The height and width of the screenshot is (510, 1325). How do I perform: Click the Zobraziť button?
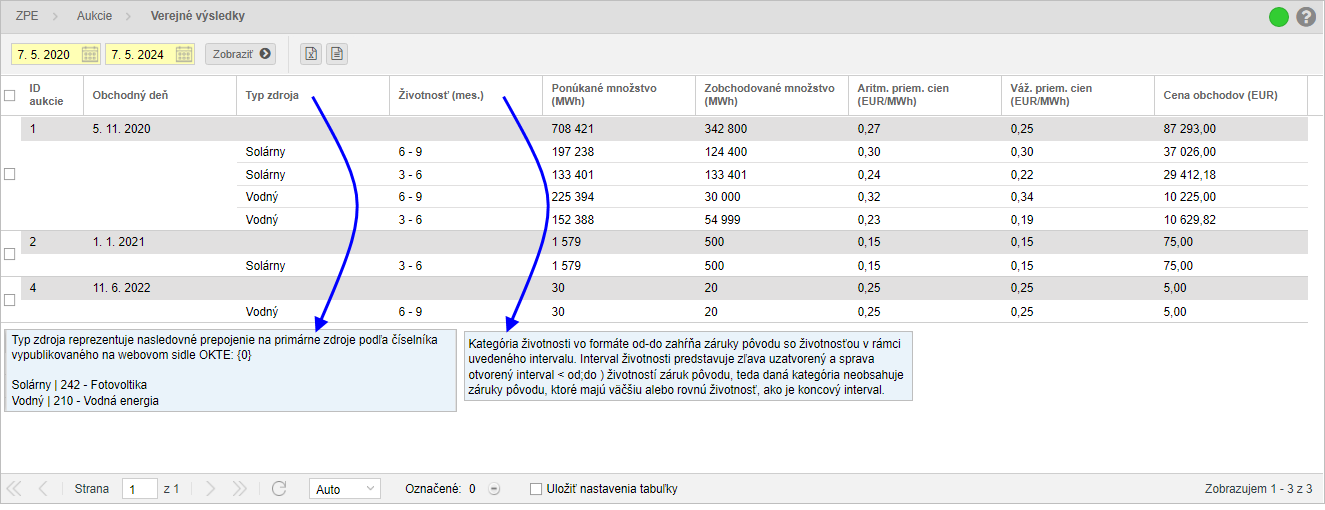pyautogui.click(x=240, y=54)
